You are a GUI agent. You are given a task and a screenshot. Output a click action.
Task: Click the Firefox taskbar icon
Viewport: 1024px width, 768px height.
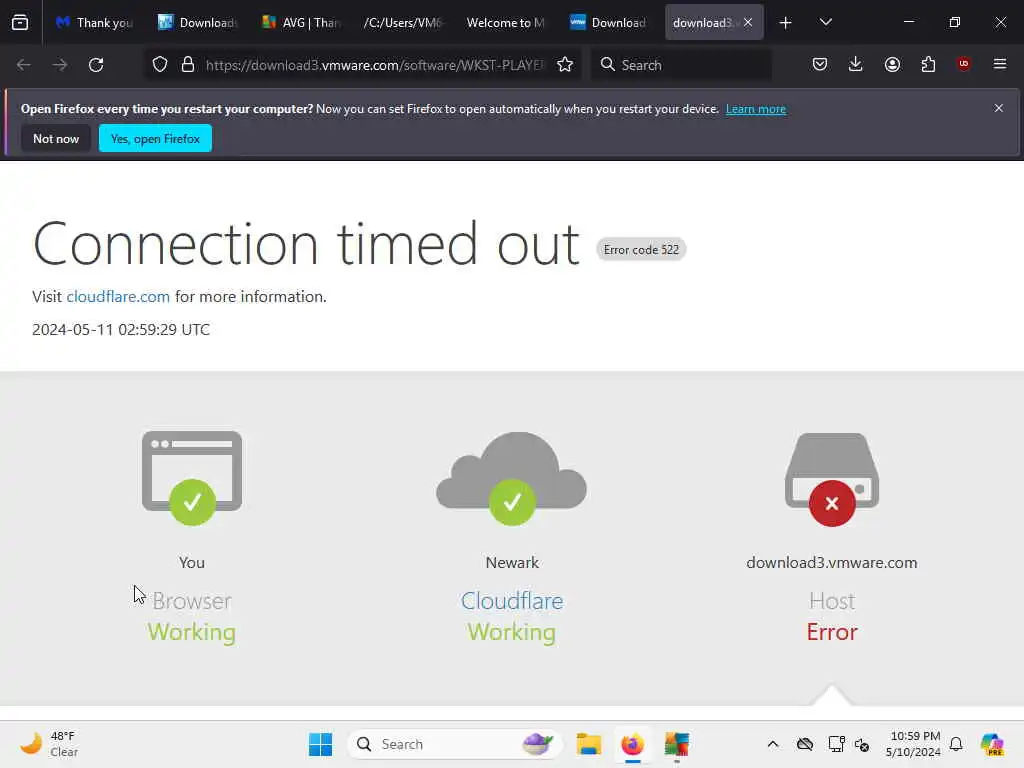click(632, 744)
